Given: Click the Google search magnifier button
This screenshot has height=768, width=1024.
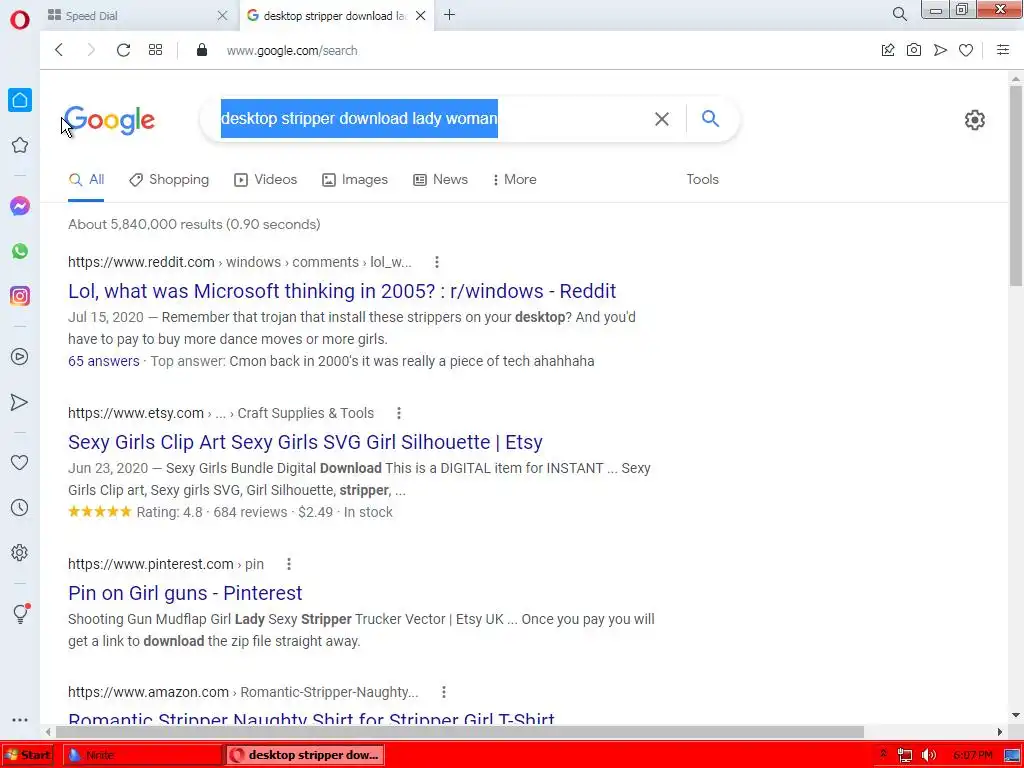Looking at the screenshot, I should 710,118.
